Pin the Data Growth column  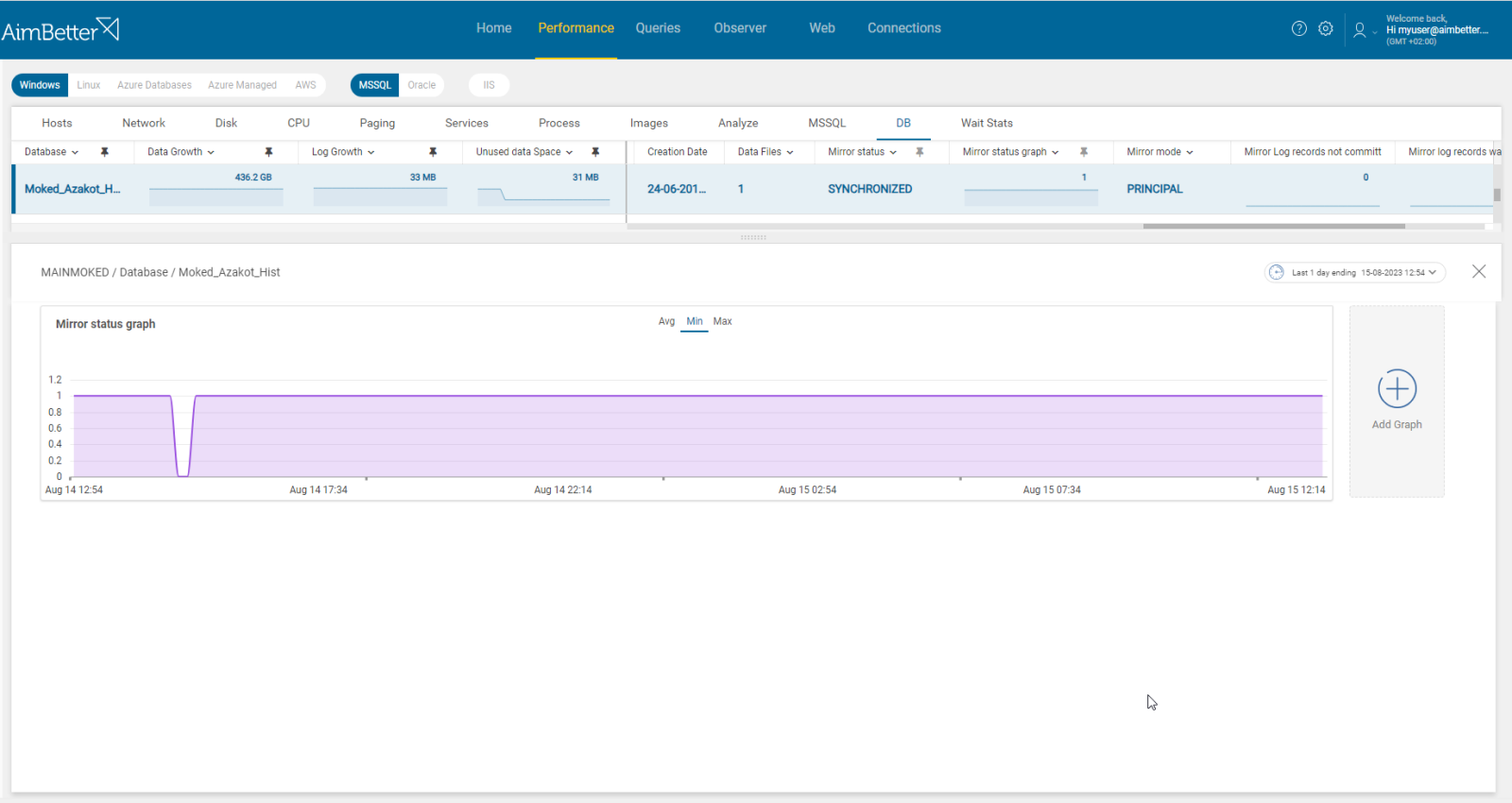[x=268, y=152]
